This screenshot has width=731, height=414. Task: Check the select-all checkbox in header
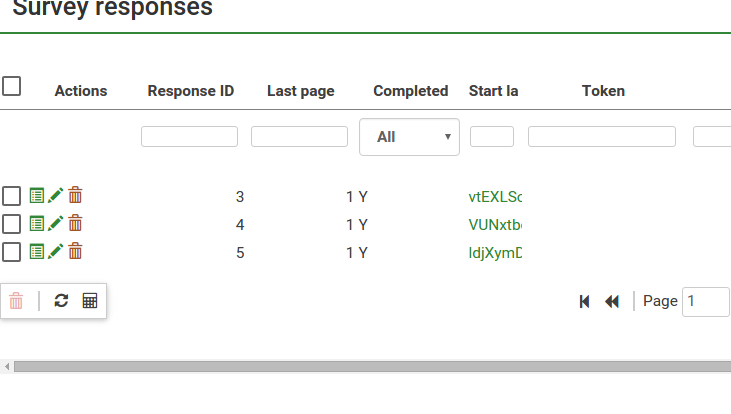click(x=12, y=87)
